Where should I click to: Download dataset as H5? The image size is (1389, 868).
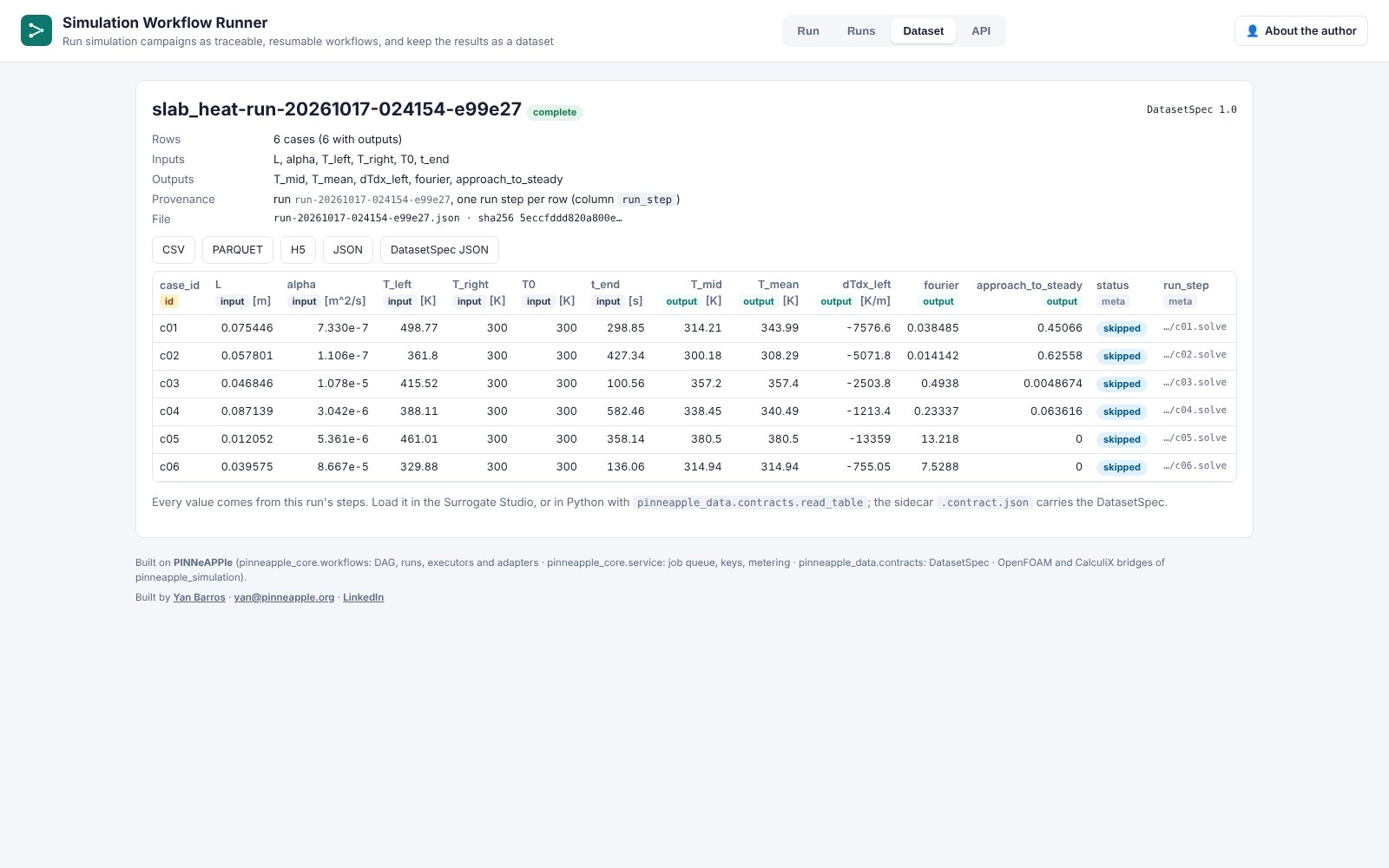click(298, 250)
